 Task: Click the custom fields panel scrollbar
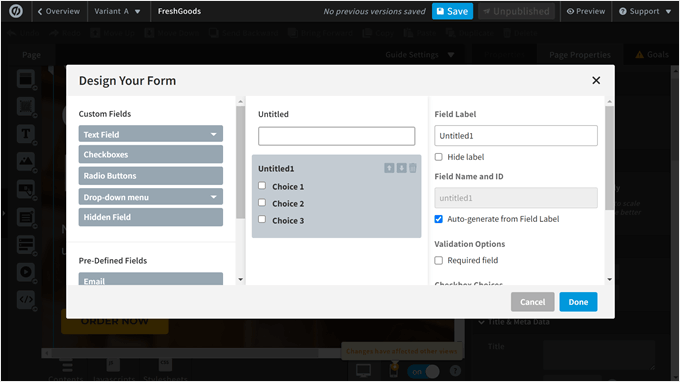point(241,162)
